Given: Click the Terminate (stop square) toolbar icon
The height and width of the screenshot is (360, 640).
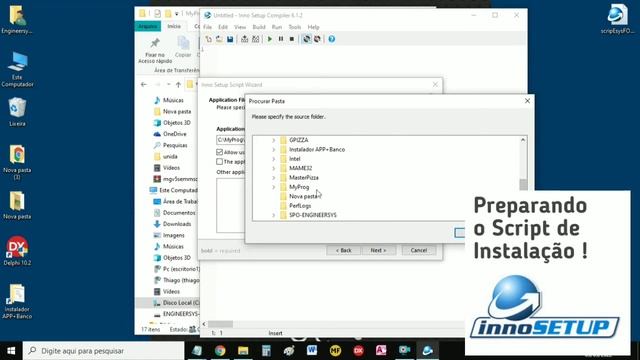Looking at the screenshot, I should [292, 39].
